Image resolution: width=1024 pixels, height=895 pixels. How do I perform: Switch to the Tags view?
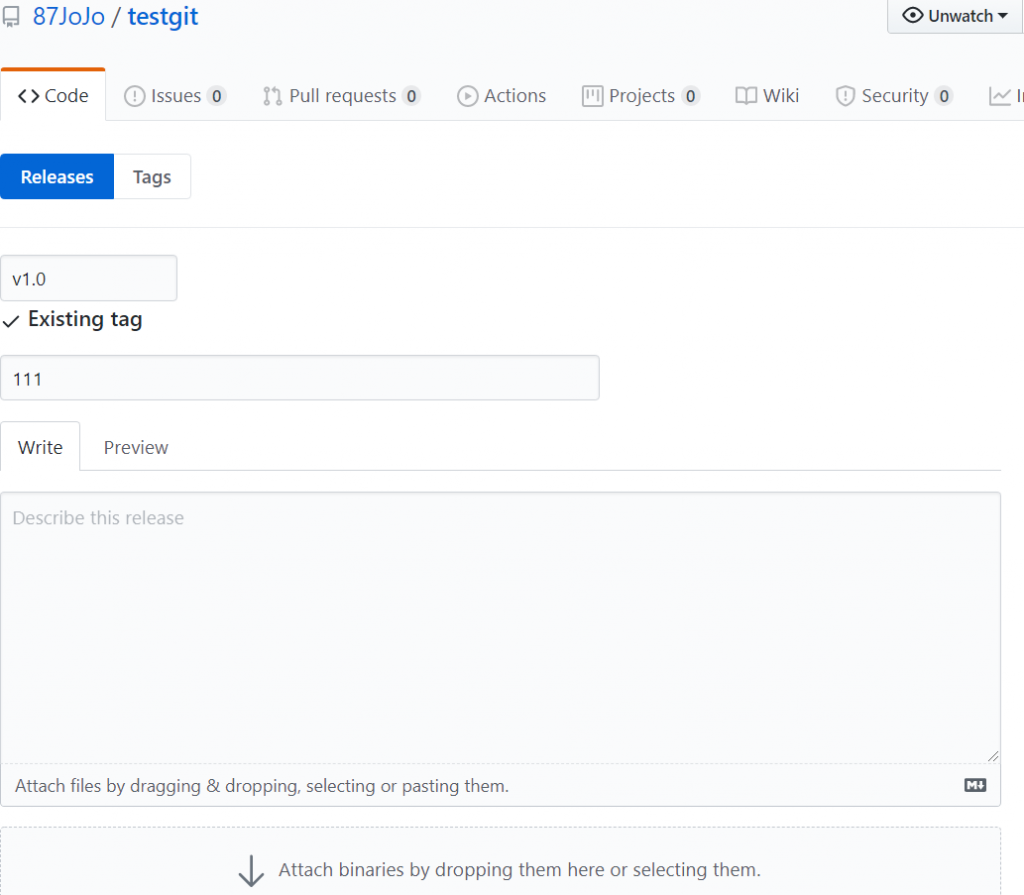pos(152,176)
